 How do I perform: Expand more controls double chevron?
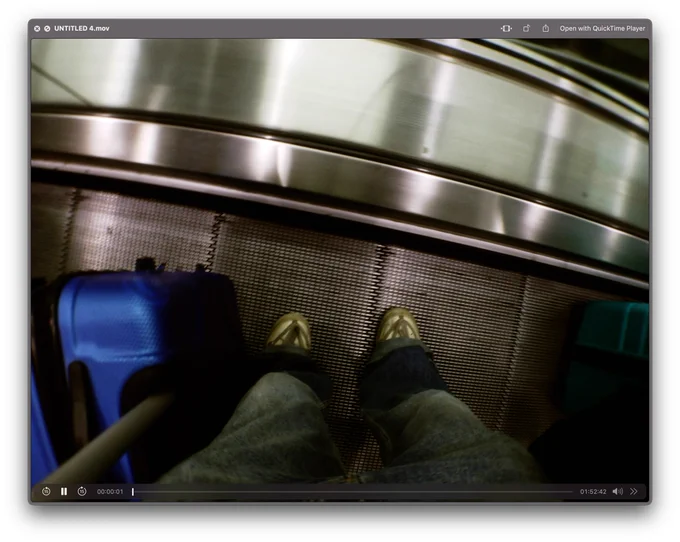pyautogui.click(x=634, y=491)
